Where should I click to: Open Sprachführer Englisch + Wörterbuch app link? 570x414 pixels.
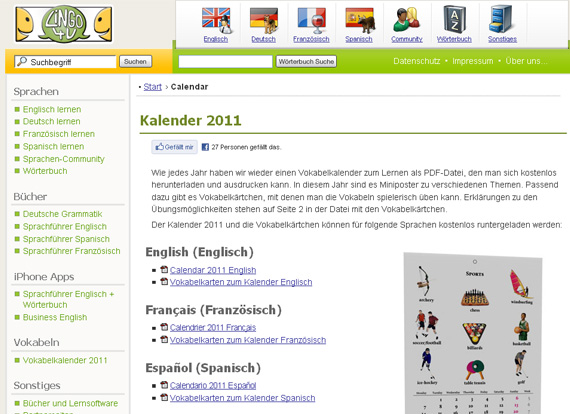click(68, 299)
